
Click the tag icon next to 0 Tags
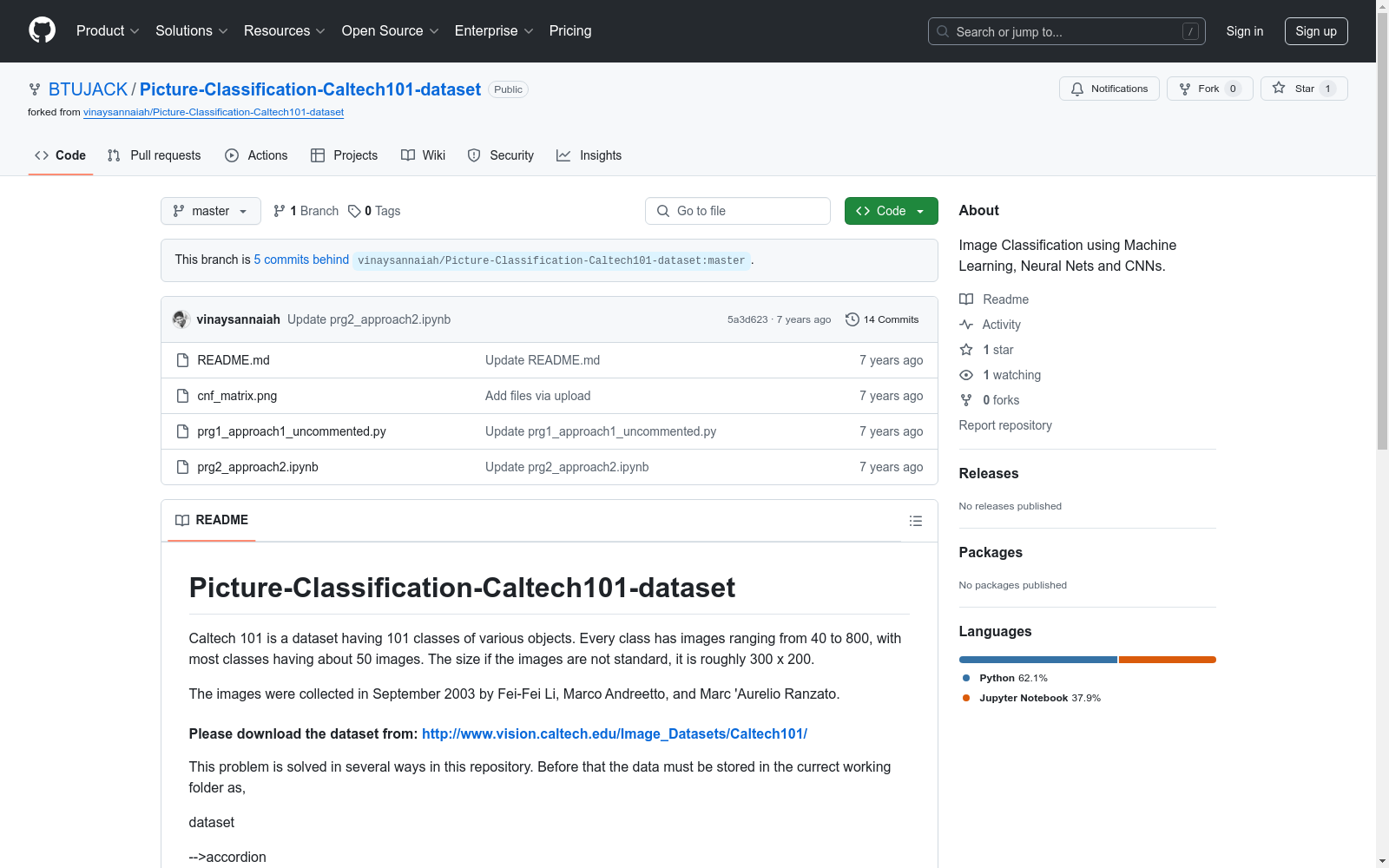[354, 211]
